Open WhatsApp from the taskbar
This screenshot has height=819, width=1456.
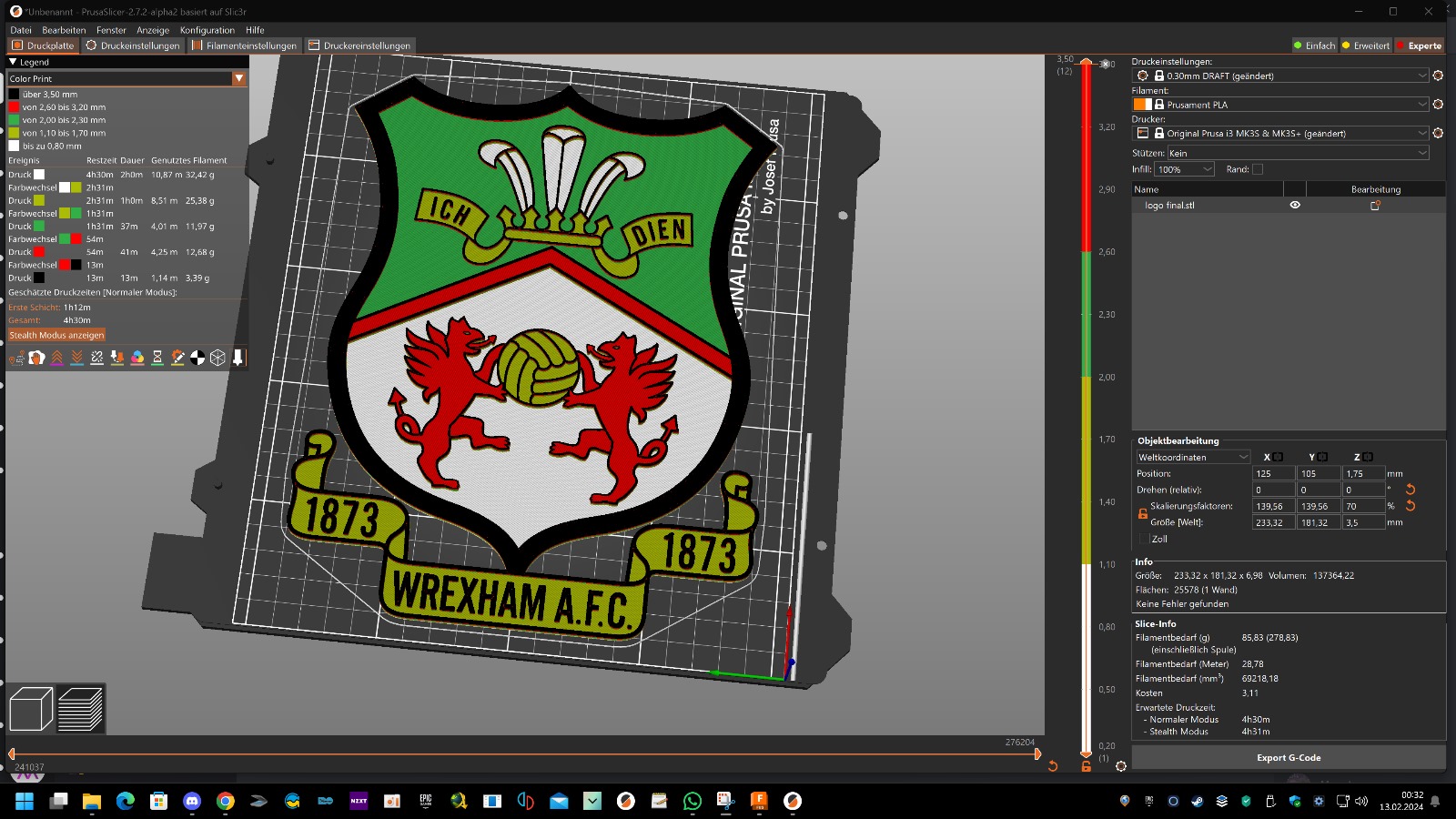coord(693,801)
